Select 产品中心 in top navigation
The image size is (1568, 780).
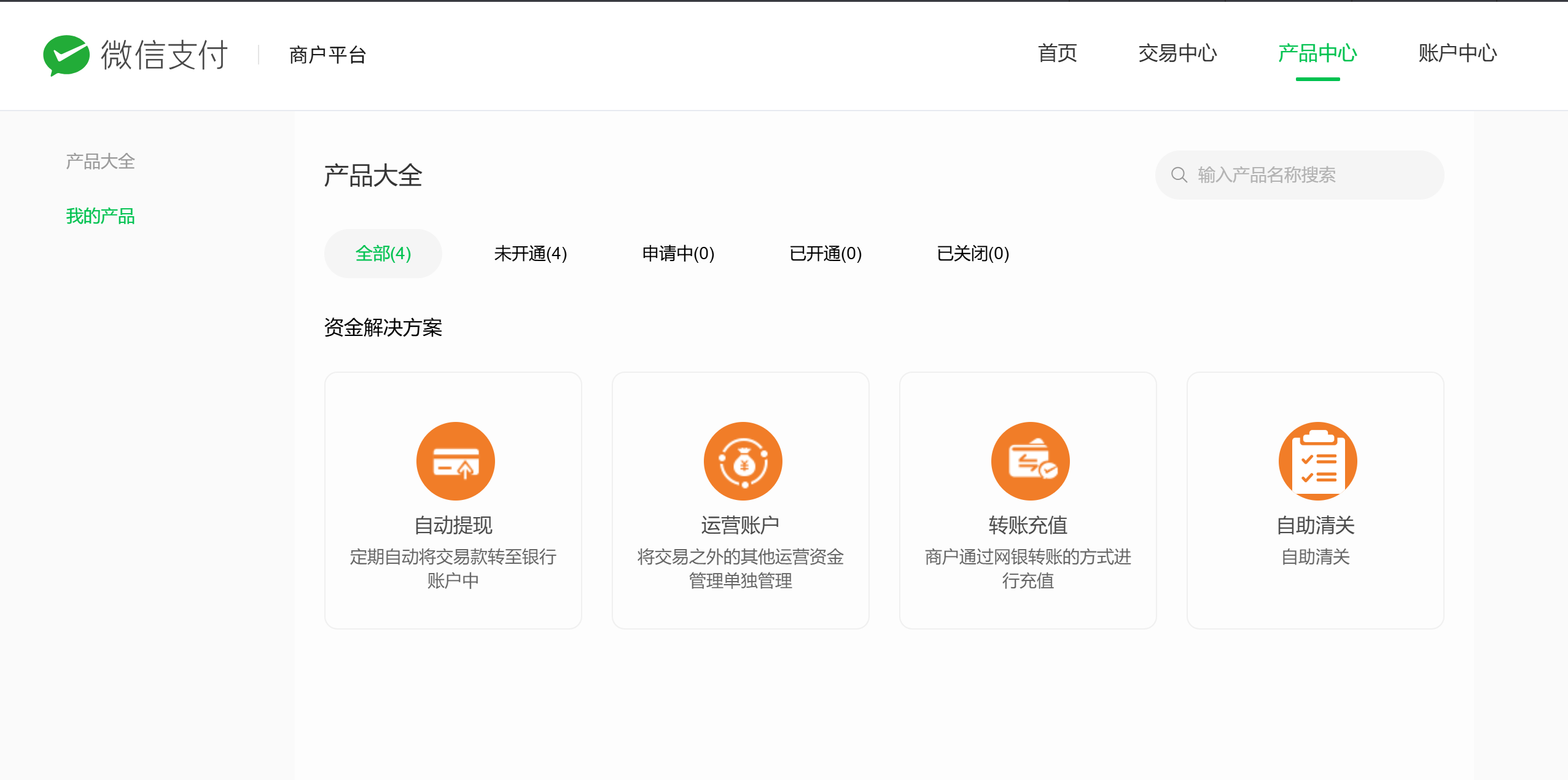click(x=1317, y=53)
